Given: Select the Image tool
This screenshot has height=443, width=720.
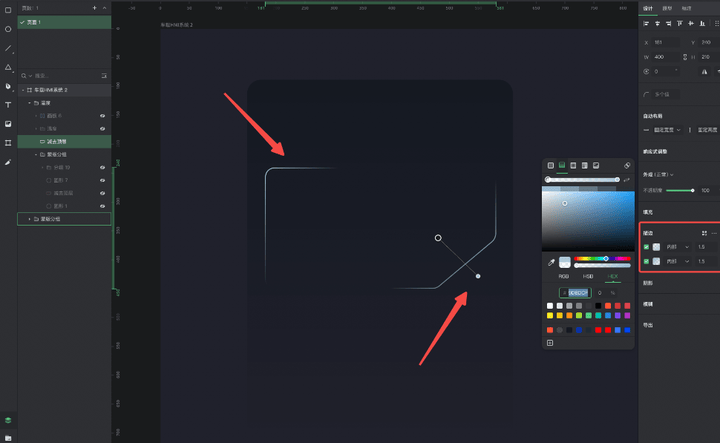Looking at the screenshot, I should point(8,124).
